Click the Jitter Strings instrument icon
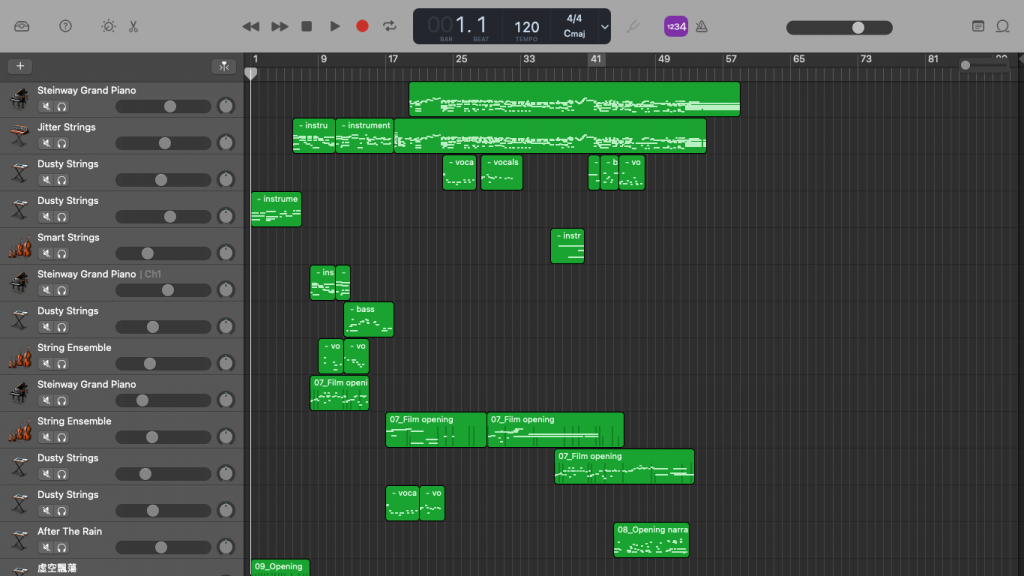The height and width of the screenshot is (576, 1024). tap(18, 136)
